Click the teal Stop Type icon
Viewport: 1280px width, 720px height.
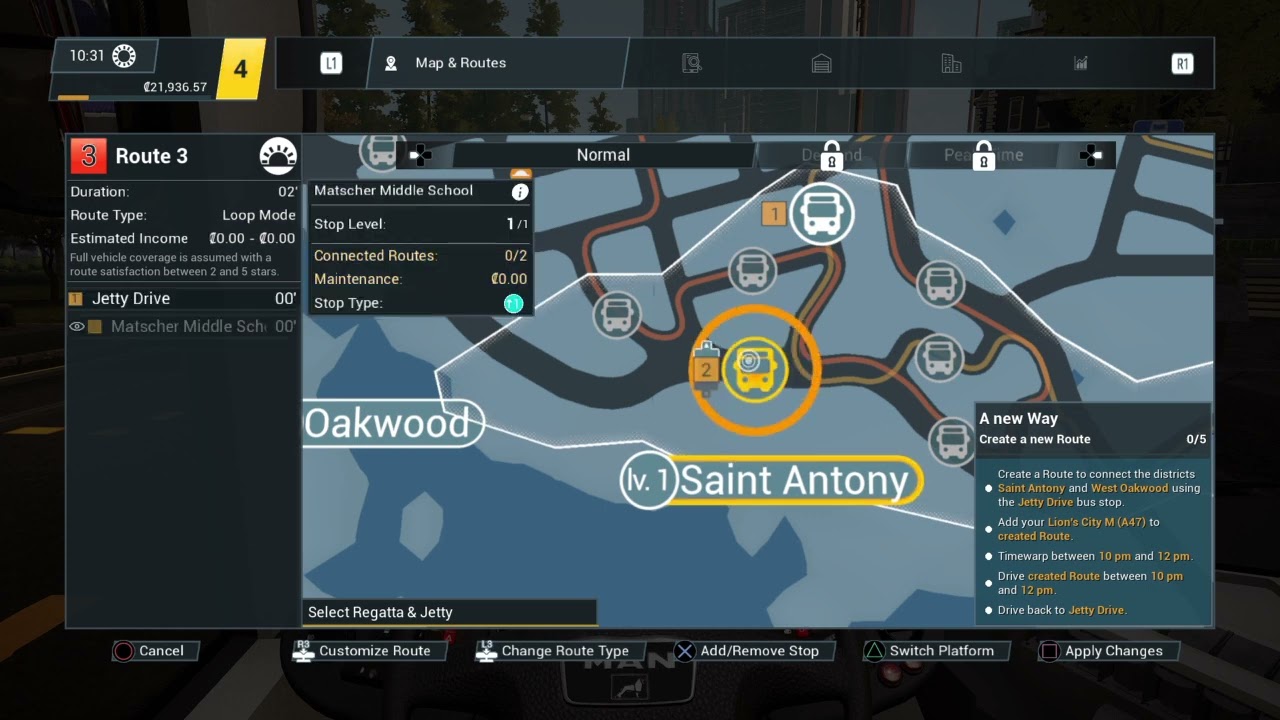(x=513, y=303)
